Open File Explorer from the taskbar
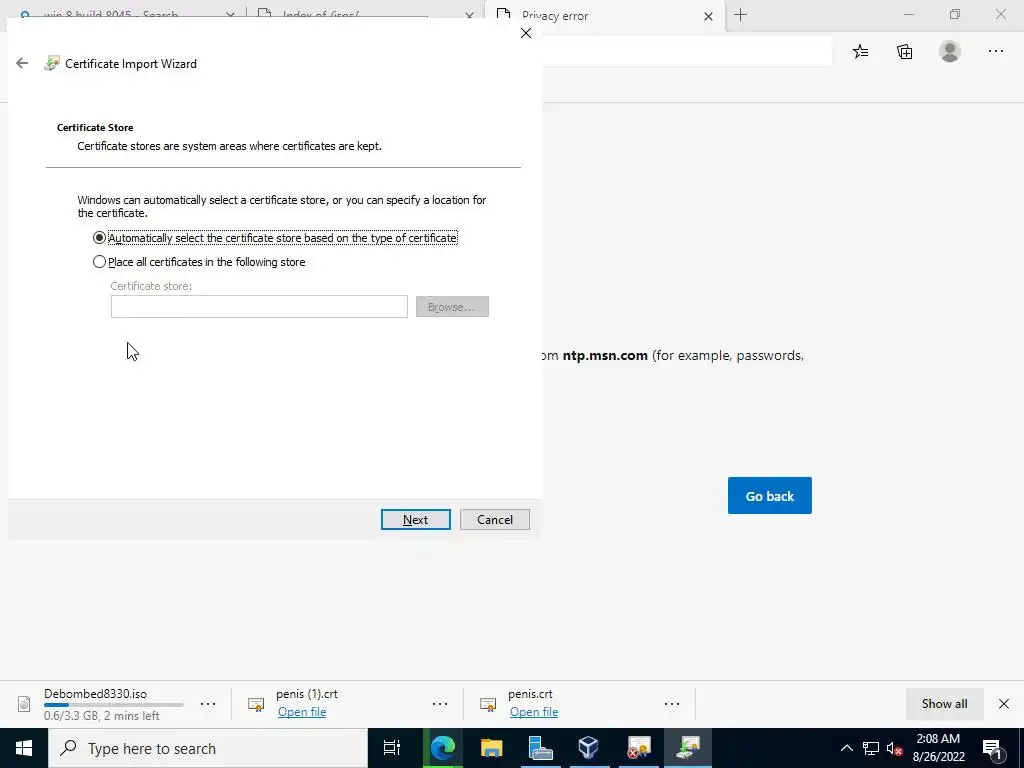 click(492, 748)
